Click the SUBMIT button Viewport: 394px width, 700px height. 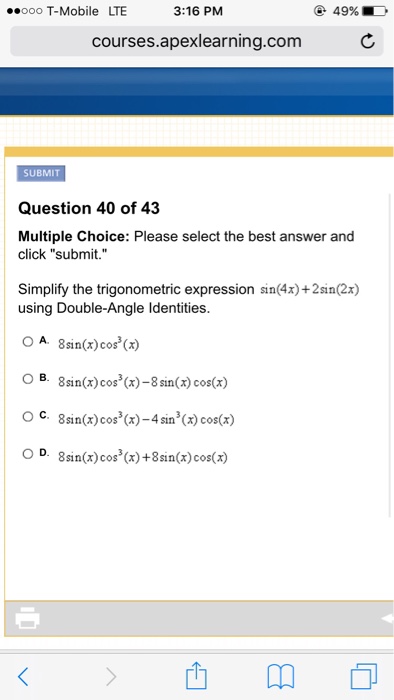[x=41, y=173]
